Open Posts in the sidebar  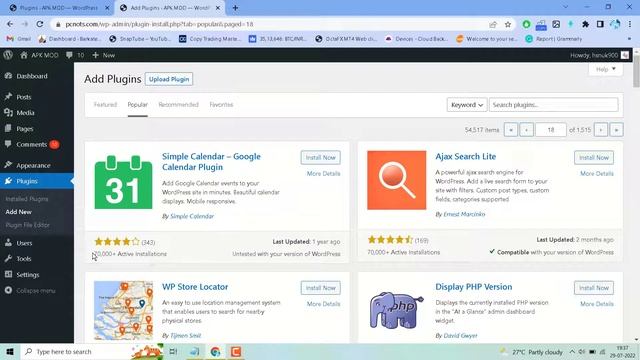[24, 97]
